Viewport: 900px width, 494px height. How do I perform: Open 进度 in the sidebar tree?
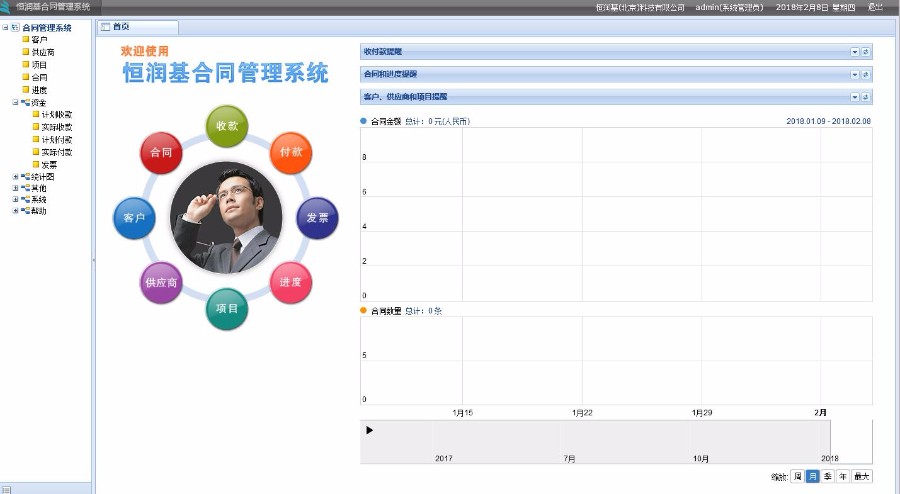[39, 90]
